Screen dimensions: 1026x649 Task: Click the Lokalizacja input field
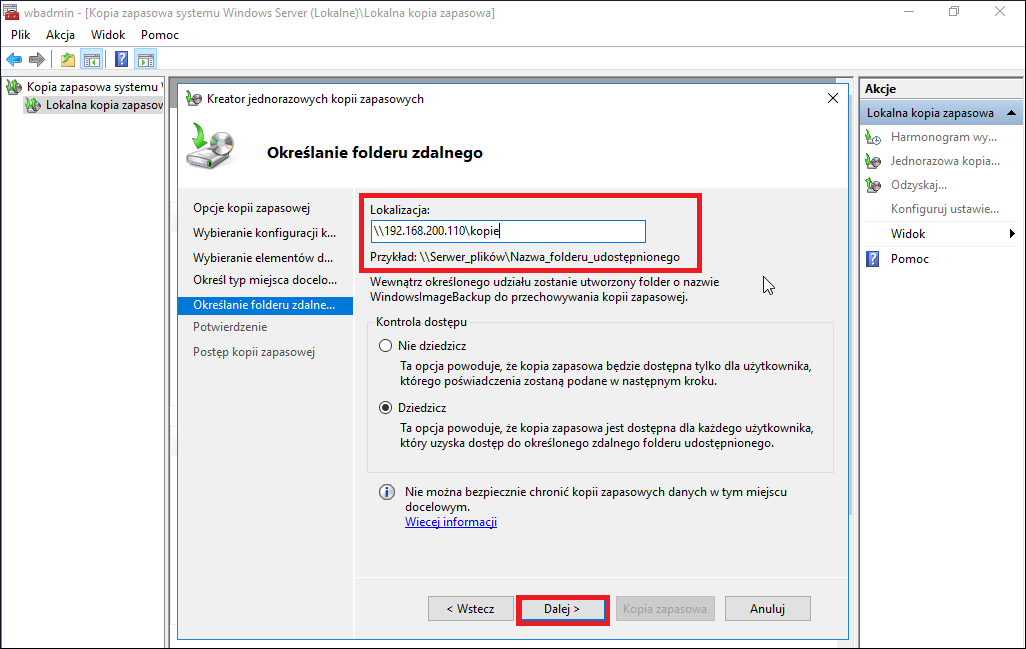tap(508, 231)
